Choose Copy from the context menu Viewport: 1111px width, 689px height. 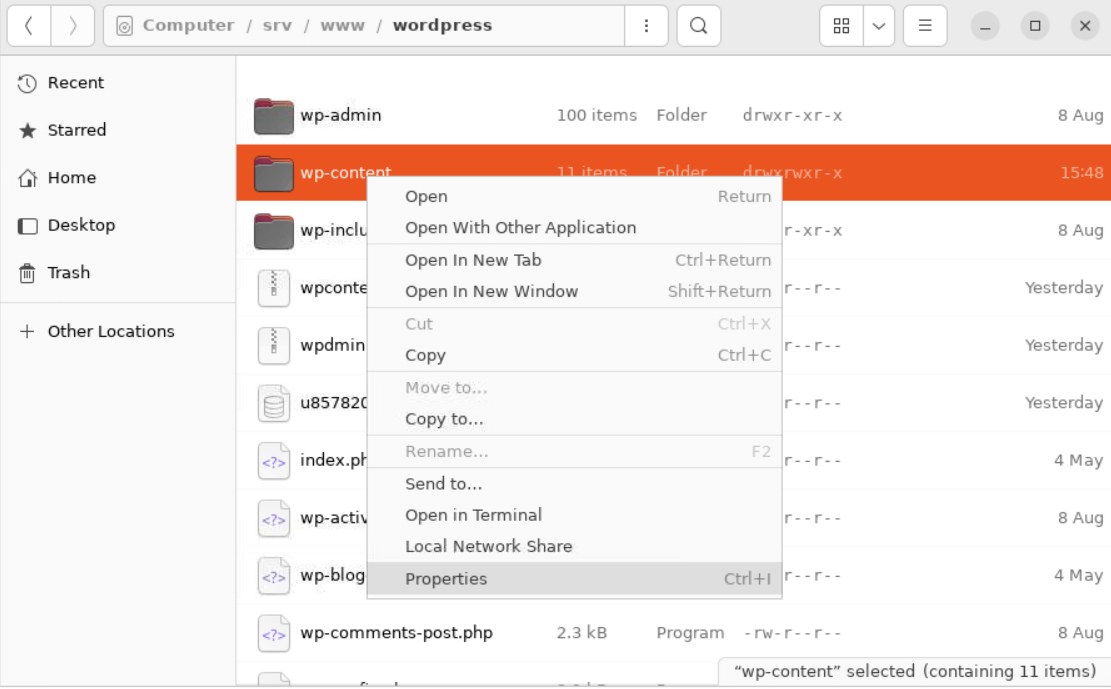tap(575, 356)
